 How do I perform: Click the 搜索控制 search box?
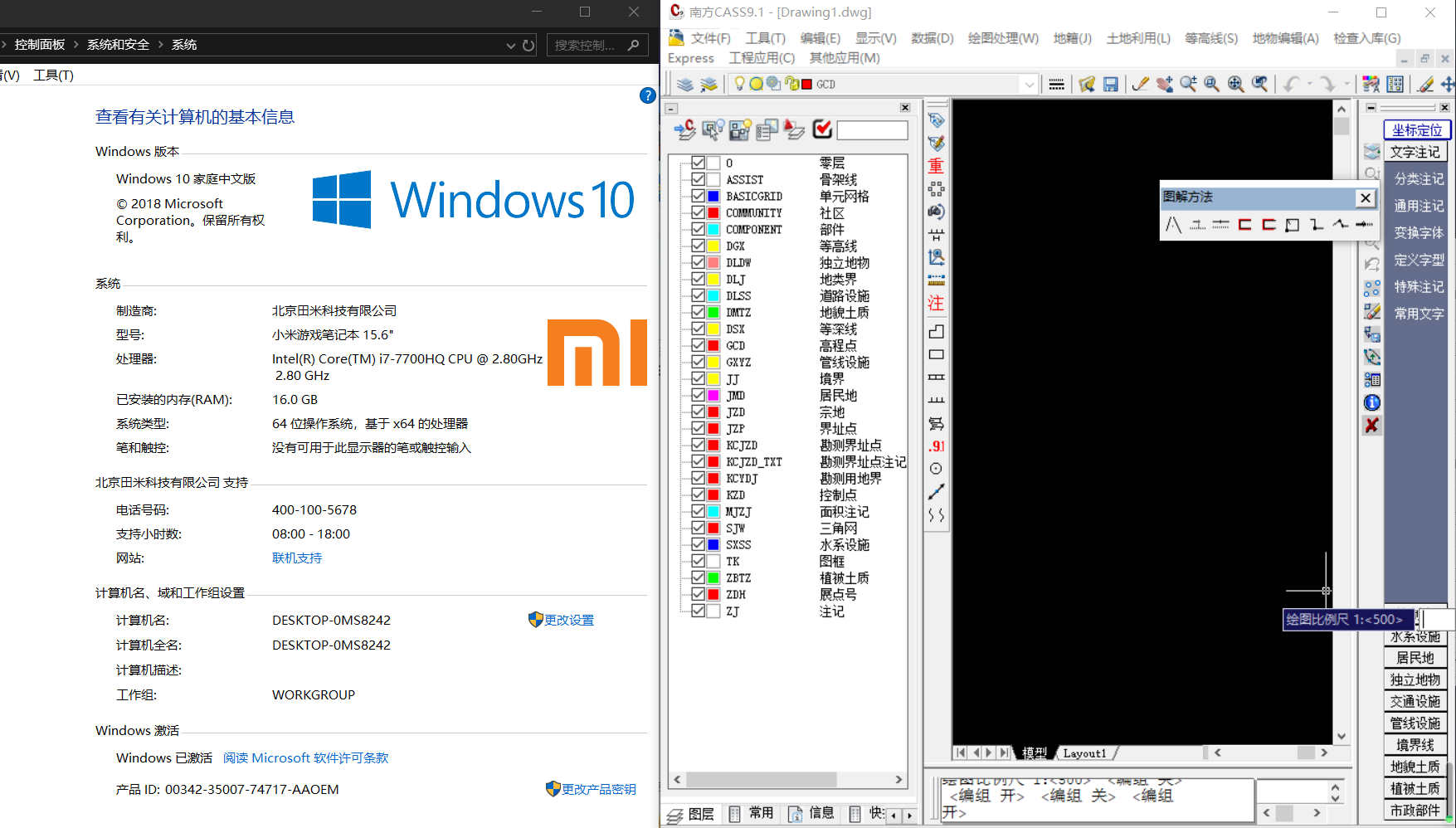coord(596,46)
